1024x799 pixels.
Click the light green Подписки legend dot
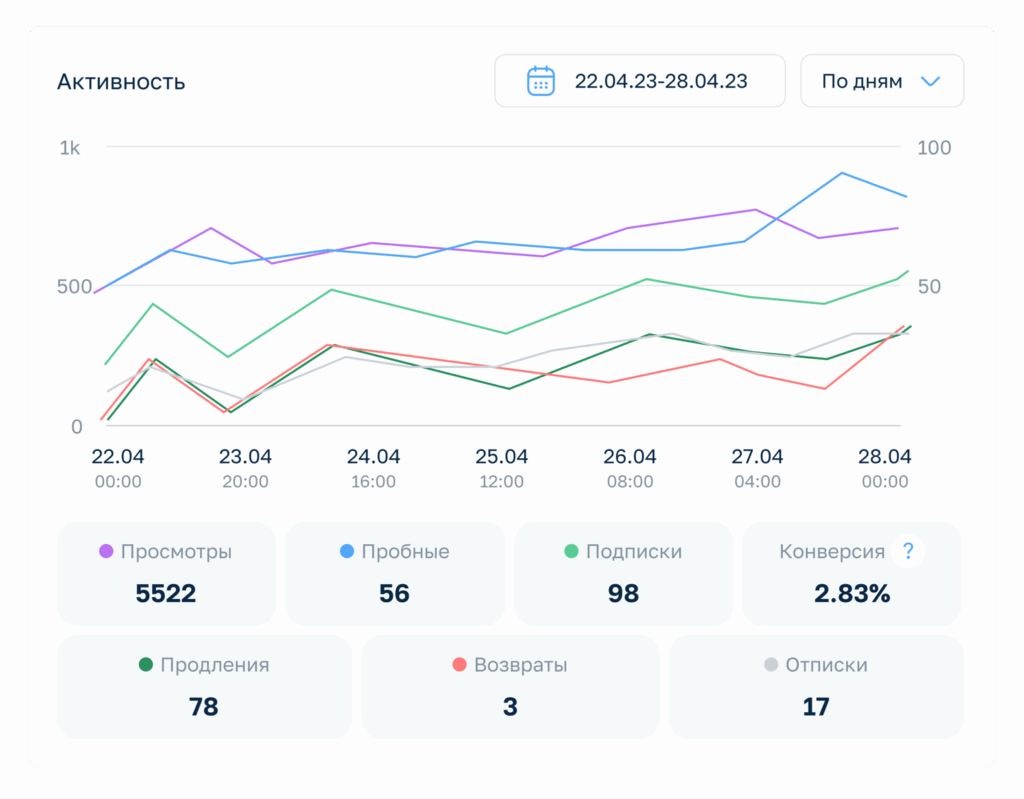click(x=571, y=551)
